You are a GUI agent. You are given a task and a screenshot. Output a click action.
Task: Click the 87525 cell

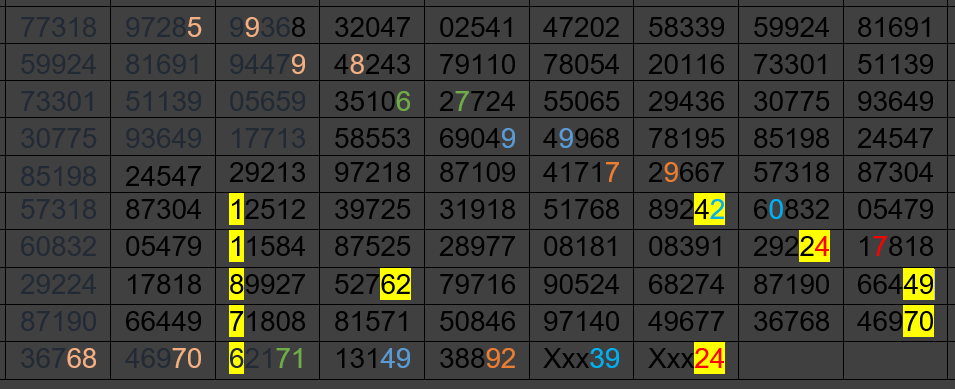[x=372, y=248]
